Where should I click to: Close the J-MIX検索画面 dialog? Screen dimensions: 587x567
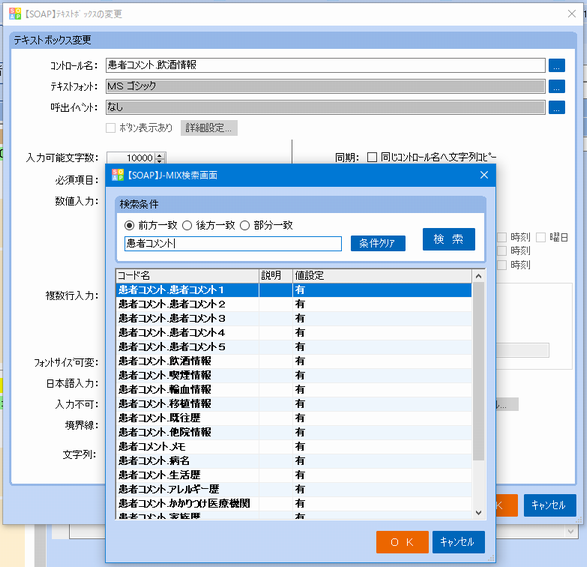point(484,175)
